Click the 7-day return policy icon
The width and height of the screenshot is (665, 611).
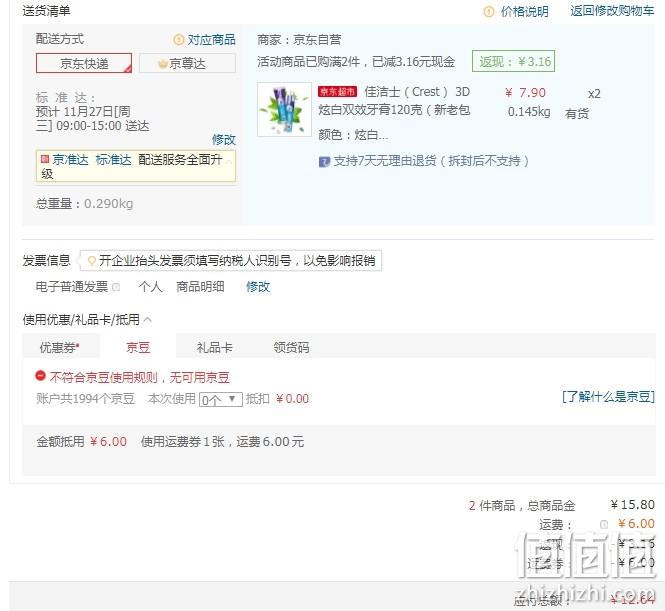coord(324,162)
